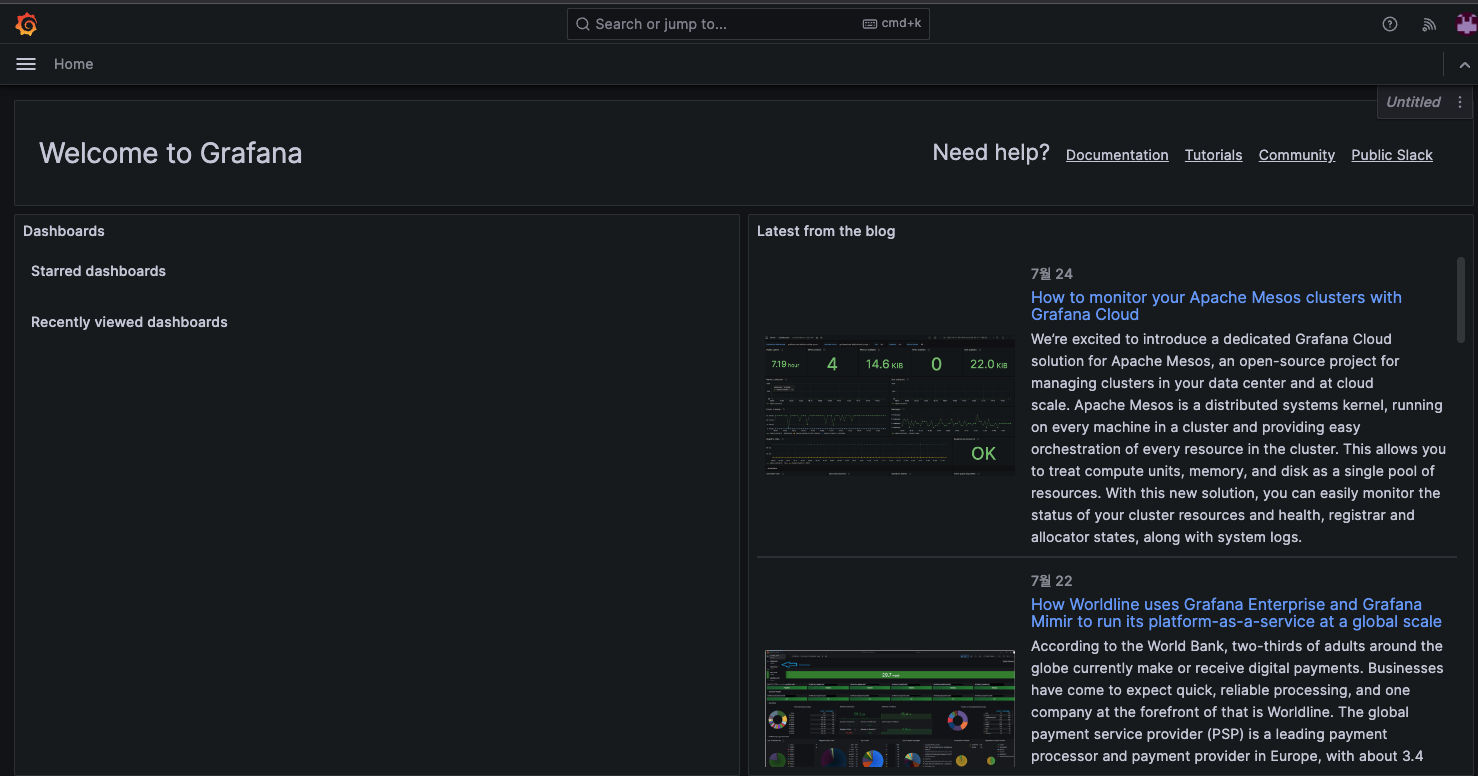Click the Recently viewed dashboards heading
Image resolution: width=1478 pixels, height=776 pixels.
tap(129, 322)
